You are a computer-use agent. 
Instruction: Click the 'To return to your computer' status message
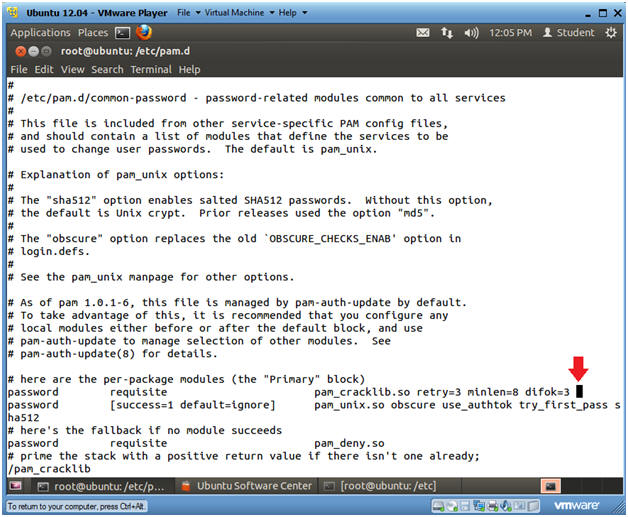pos(76,506)
